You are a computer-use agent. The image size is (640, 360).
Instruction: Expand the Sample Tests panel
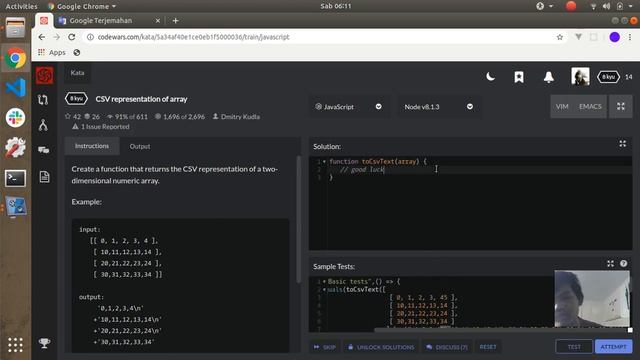(x=610, y=264)
